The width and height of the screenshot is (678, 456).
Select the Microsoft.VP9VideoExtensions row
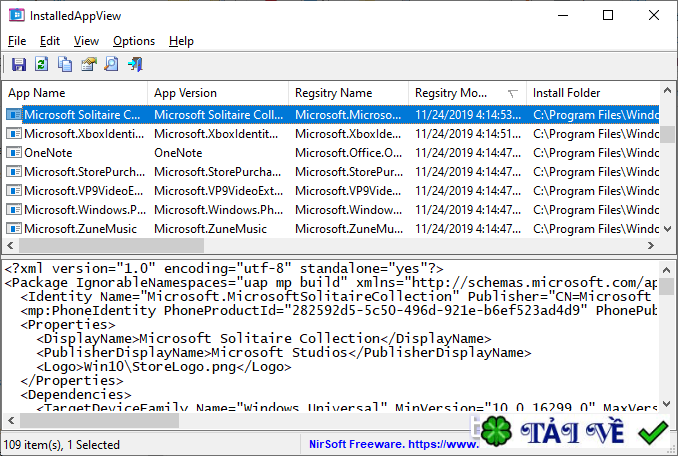coord(332,191)
